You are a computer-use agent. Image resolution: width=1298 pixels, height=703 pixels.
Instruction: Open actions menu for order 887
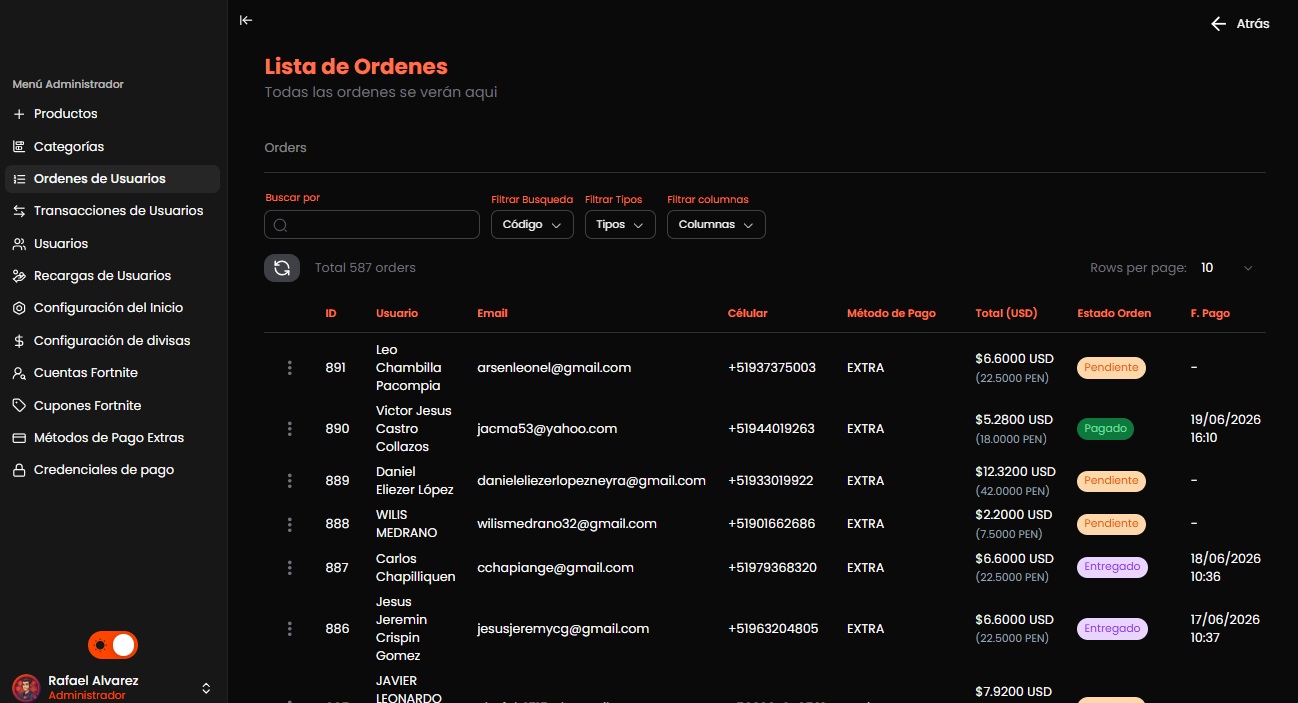pyautogui.click(x=290, y=568)
